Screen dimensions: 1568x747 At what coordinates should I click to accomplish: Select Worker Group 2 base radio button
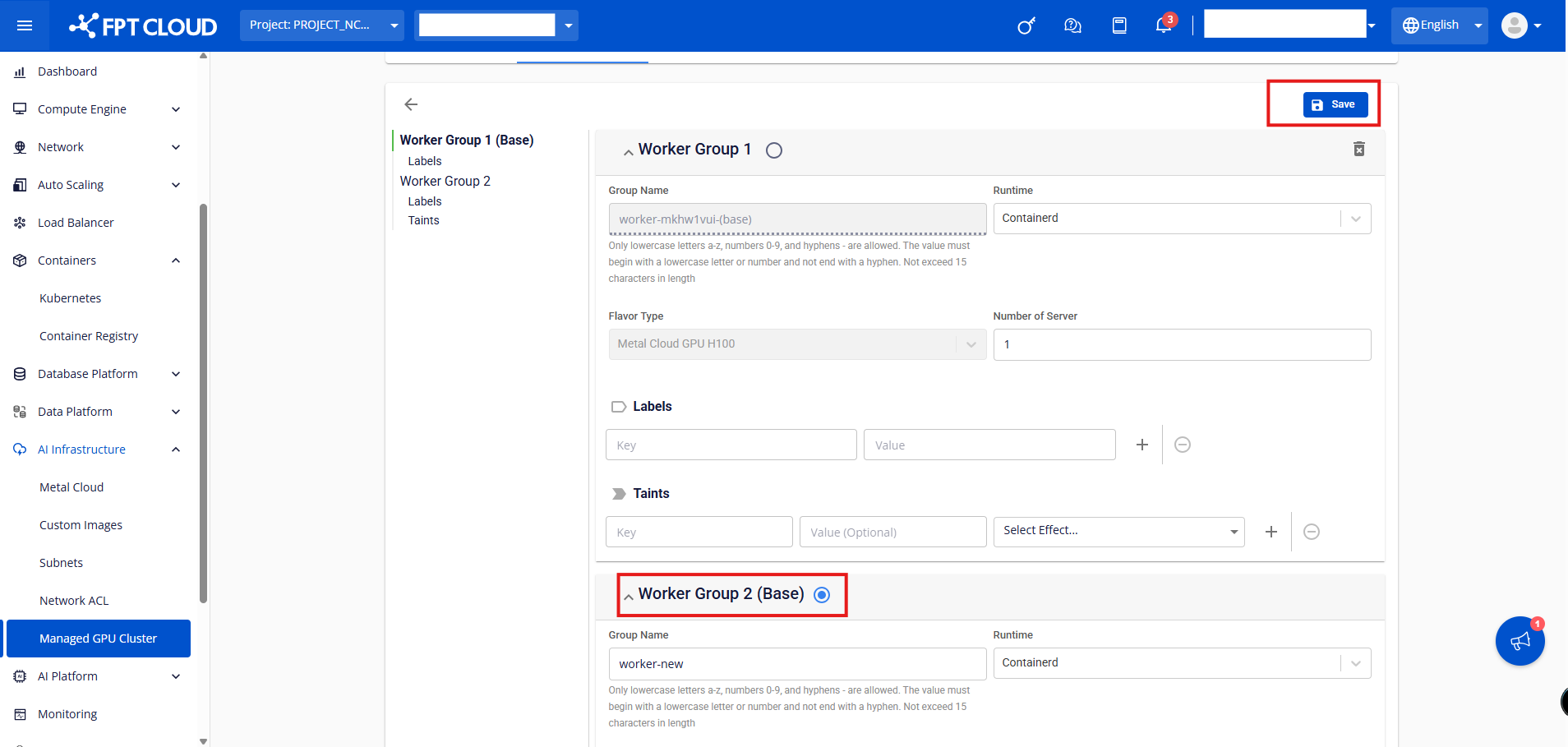(x=822, y=595)
